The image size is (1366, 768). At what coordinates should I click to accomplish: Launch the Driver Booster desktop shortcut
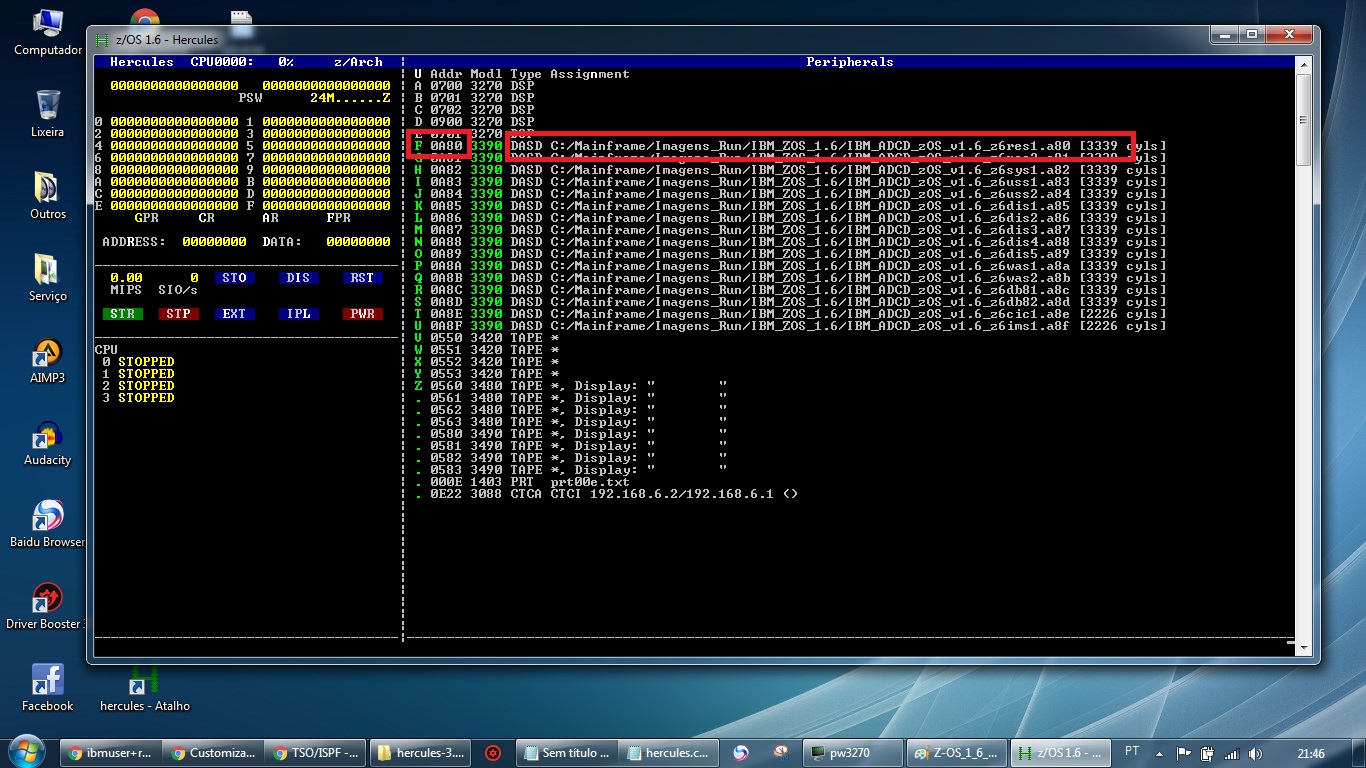point(47,606)
